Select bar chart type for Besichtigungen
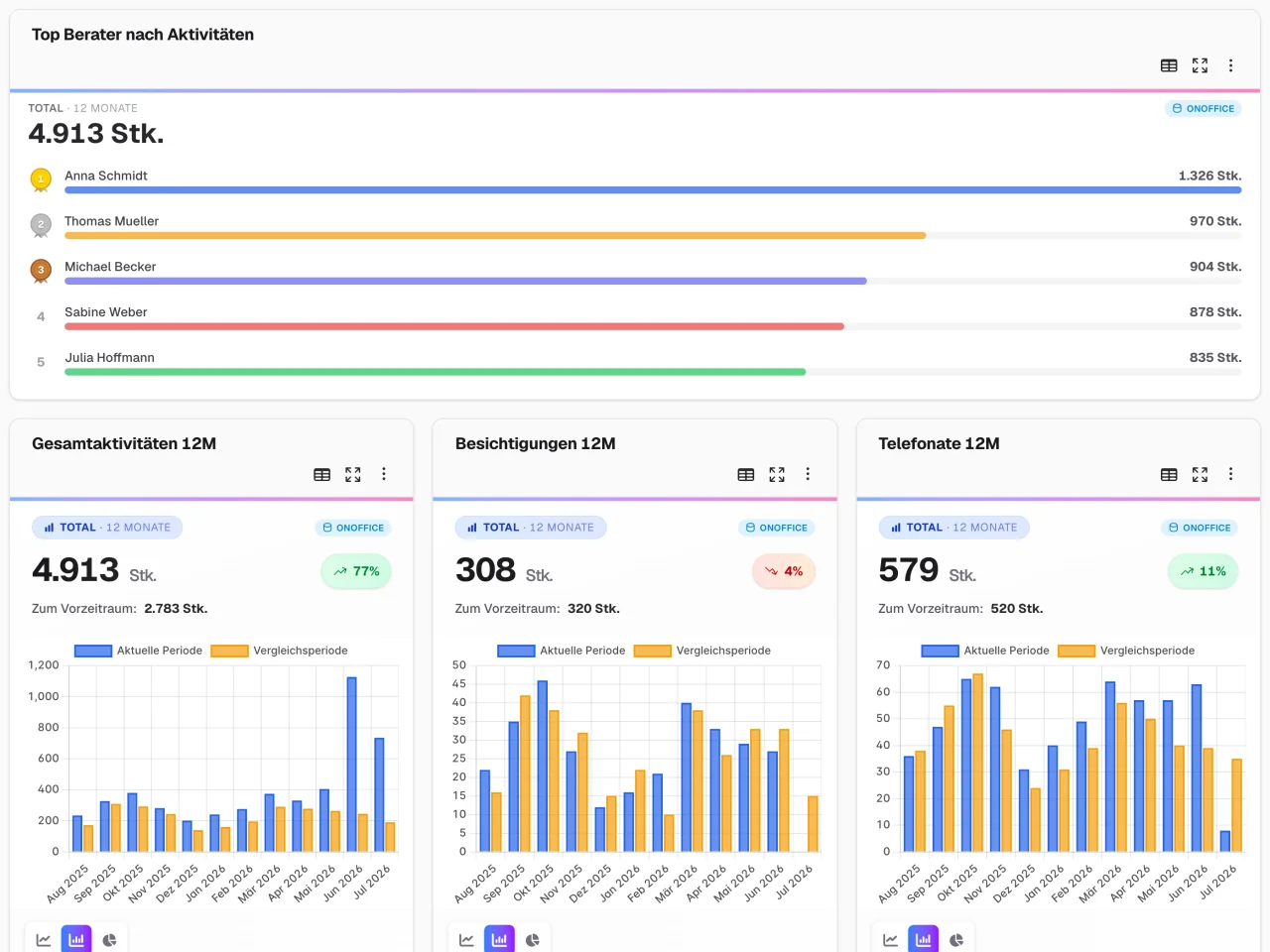The height and width of the screenshot is (952, 1270). tap(499, 940)
